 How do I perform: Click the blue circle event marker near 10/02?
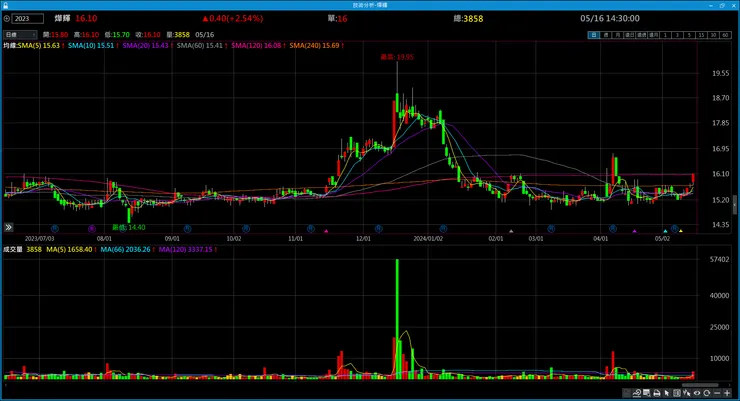(246, 229)
